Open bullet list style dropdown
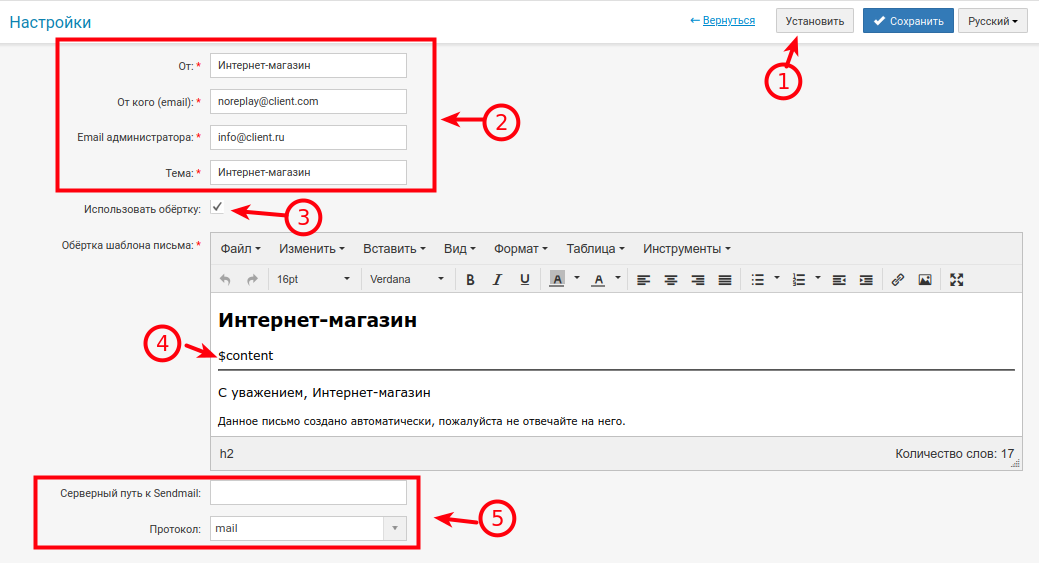 point(777,279)
